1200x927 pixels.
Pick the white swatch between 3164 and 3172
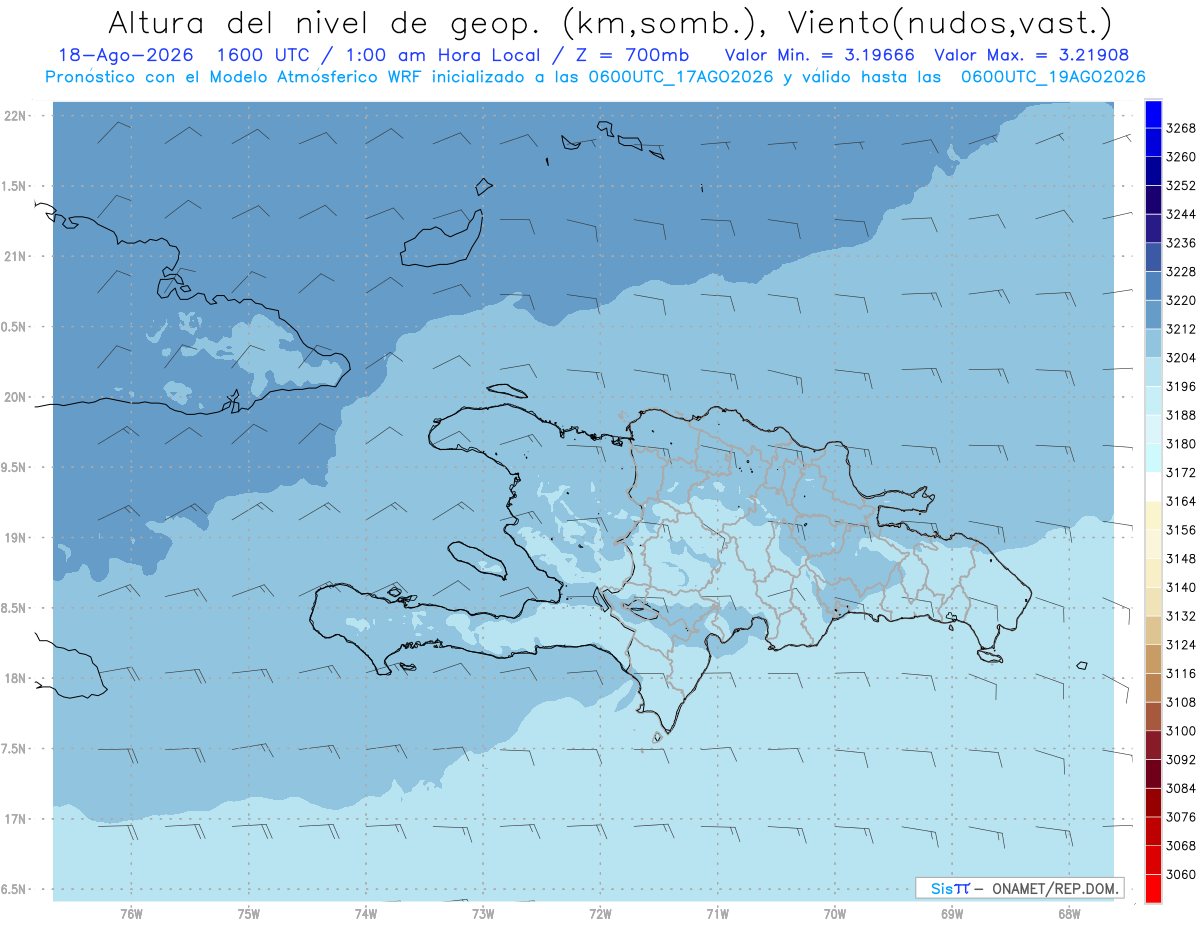click(1153, 486)
